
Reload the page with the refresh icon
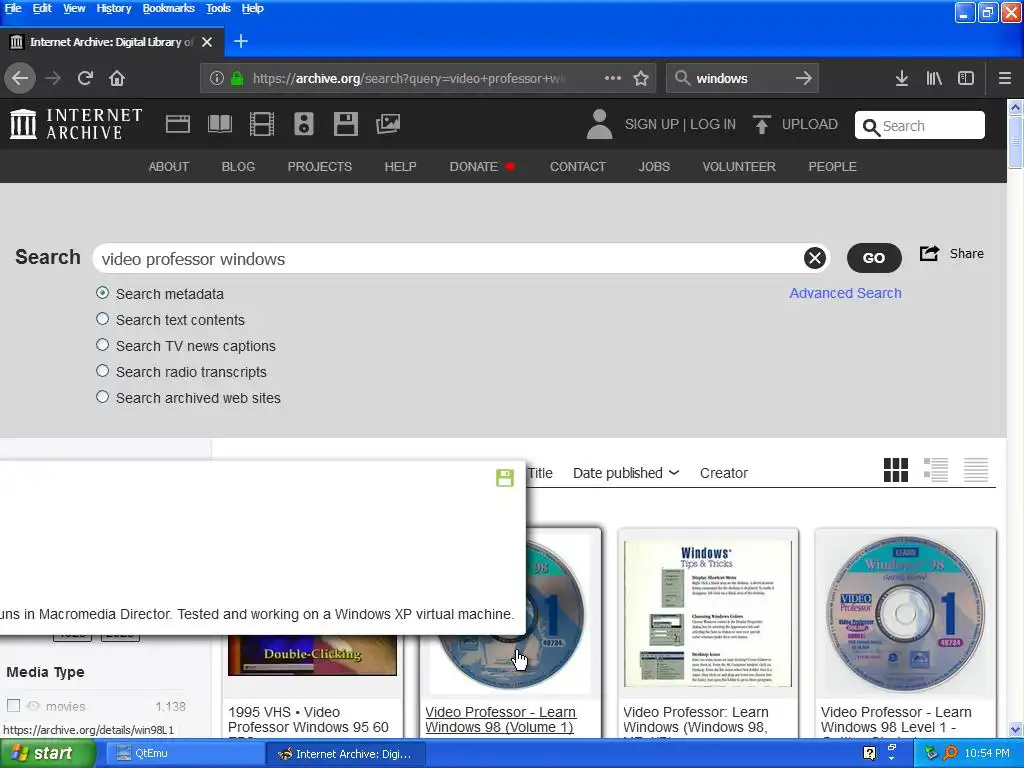(85, 78)
